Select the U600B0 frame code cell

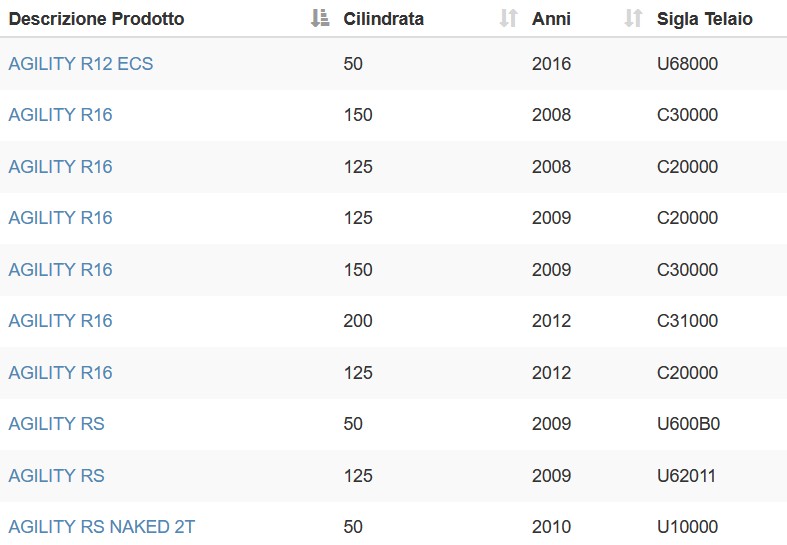pos(688,424)
